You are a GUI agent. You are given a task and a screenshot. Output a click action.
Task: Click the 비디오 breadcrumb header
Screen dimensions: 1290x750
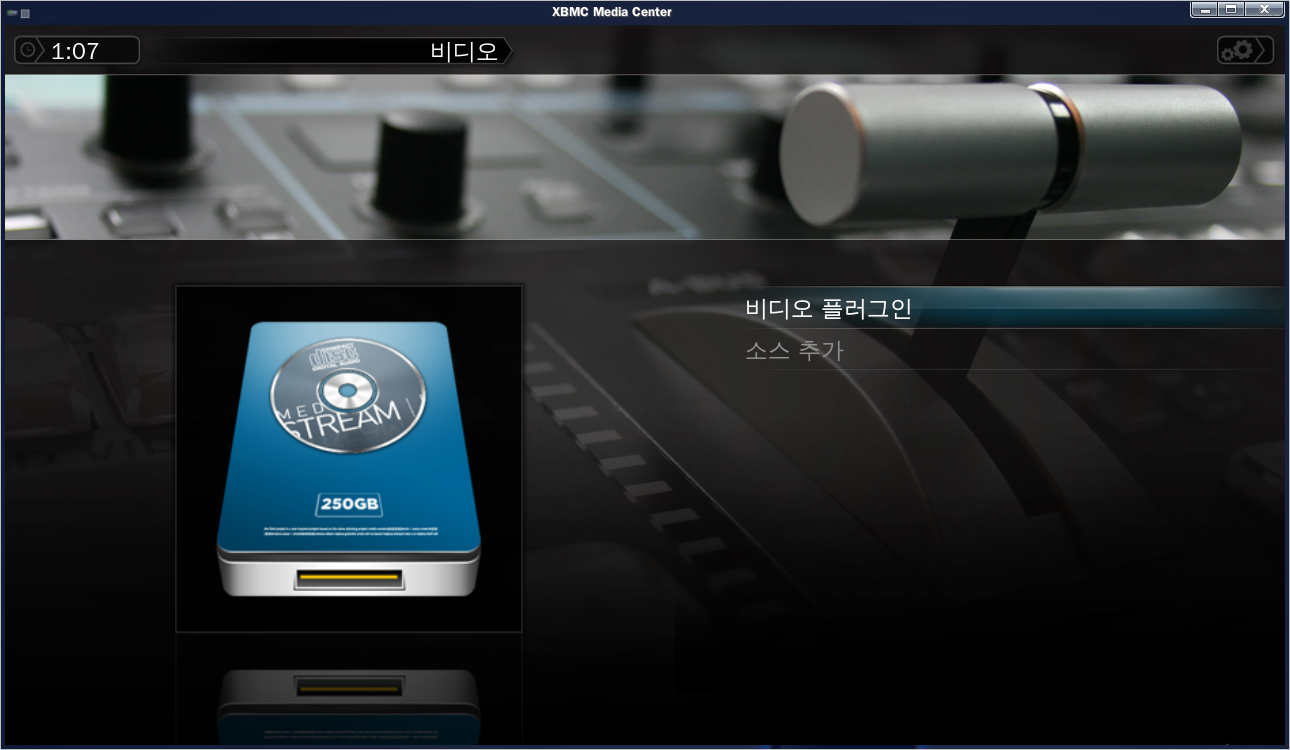[x=464, y=51]
